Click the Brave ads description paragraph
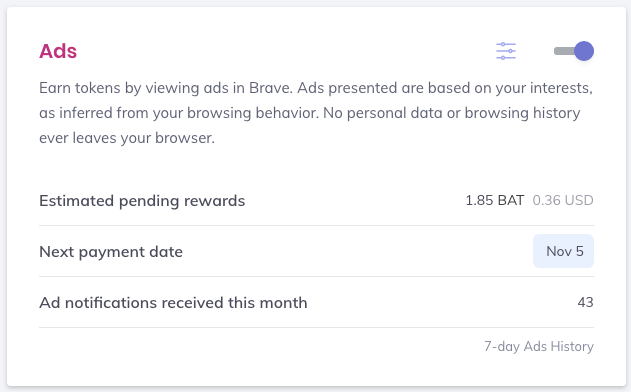631x392 pixels. click(x=316, y=113)
